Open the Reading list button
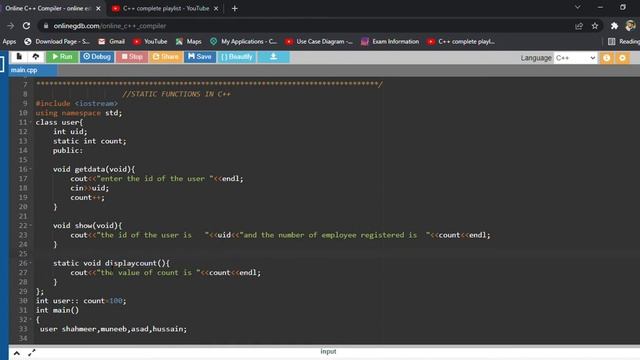The width and height of the screenshot is (640, 360). 624,42
